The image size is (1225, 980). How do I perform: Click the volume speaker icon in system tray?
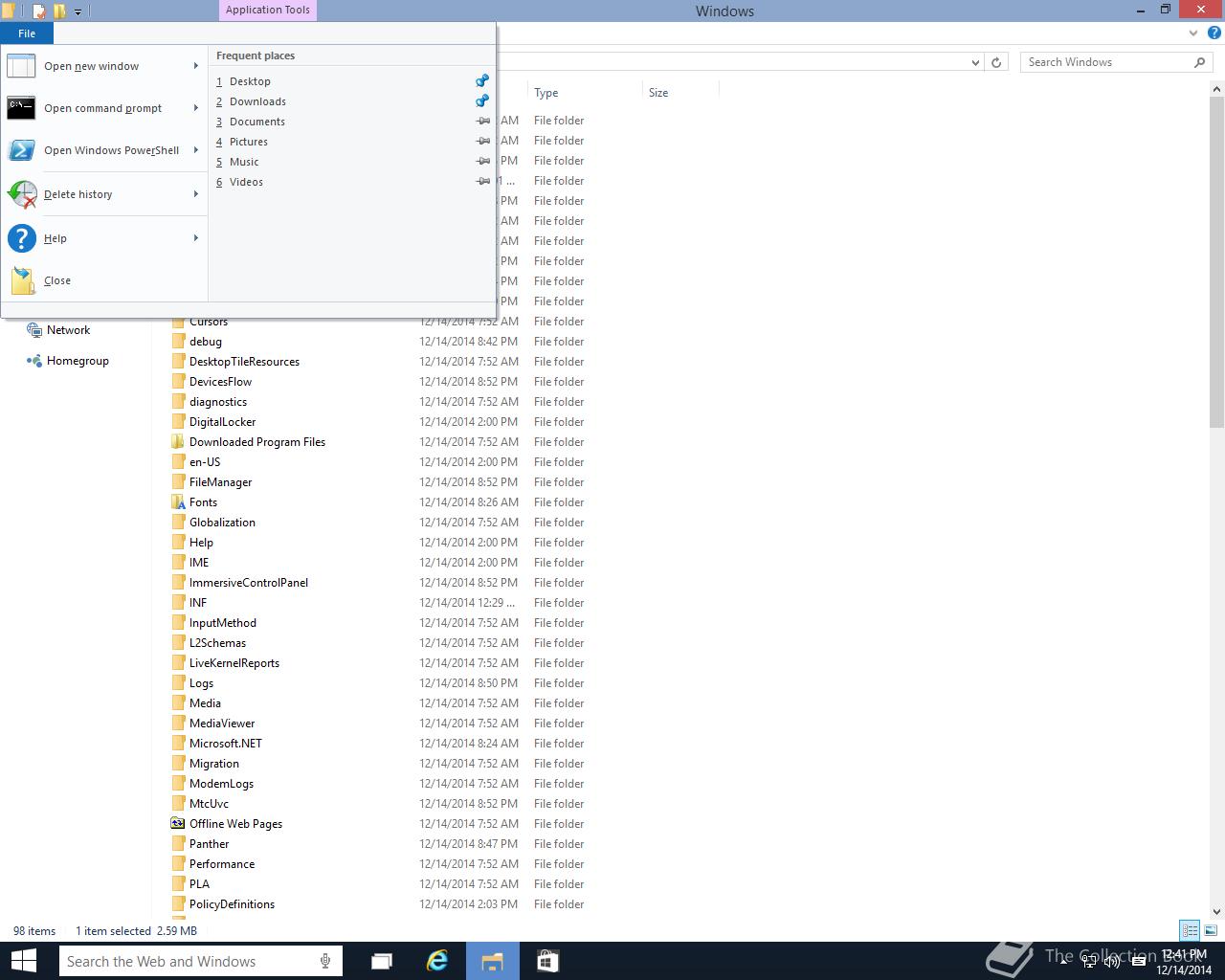pos(1112,962)
